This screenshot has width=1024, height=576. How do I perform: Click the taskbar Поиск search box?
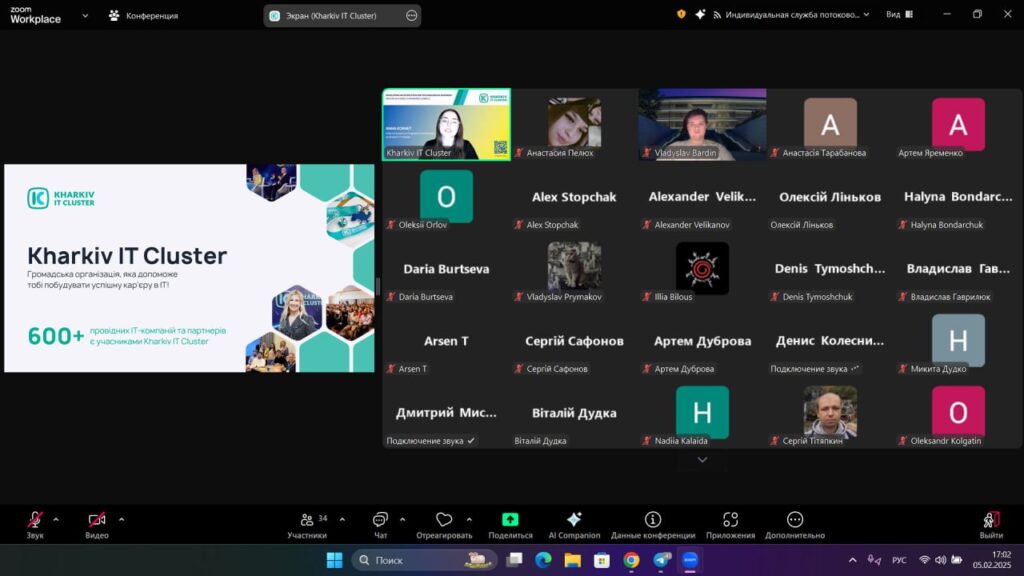424,560
